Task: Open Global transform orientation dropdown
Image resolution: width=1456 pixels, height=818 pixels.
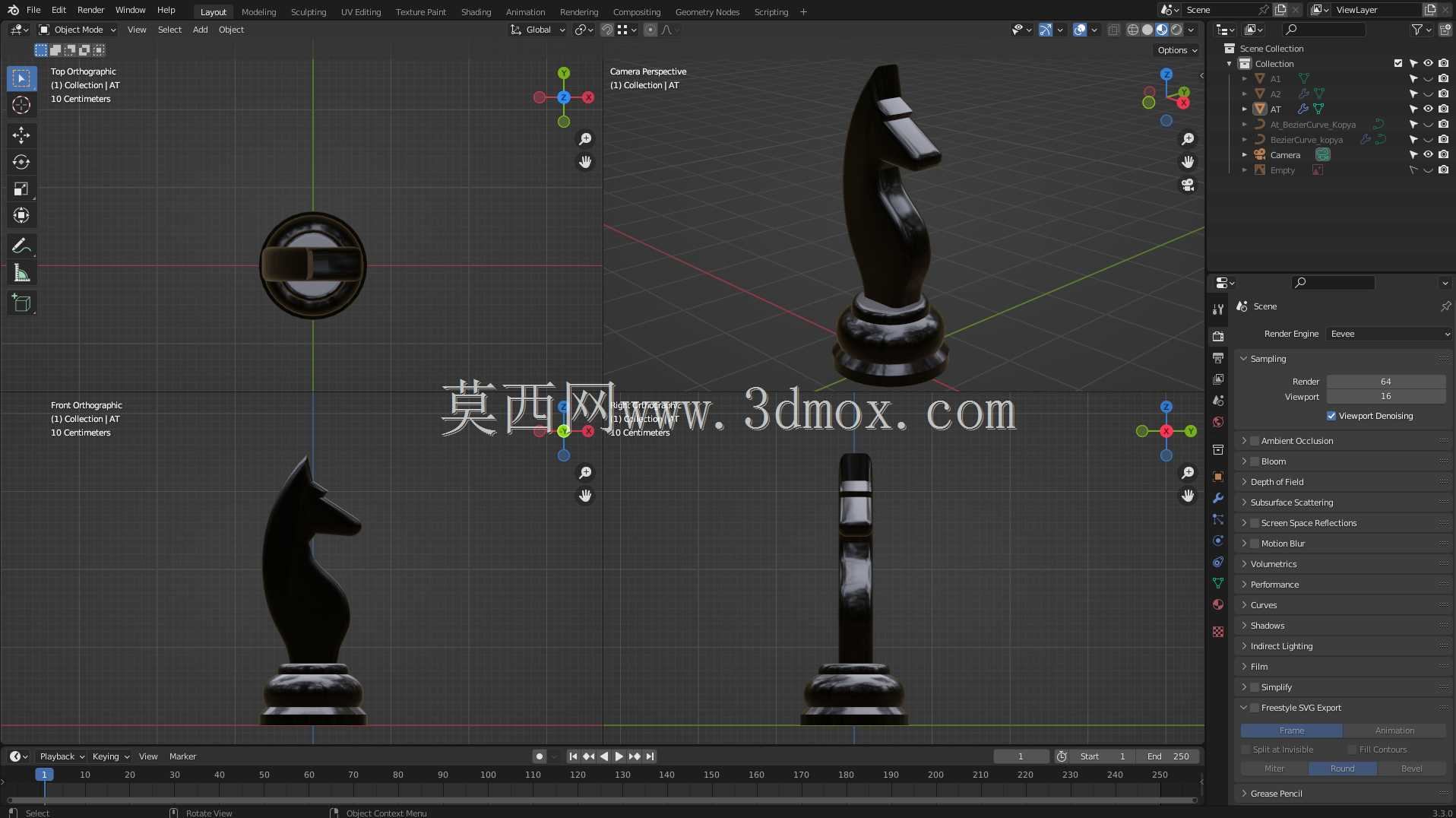Action: coord(538,30)
